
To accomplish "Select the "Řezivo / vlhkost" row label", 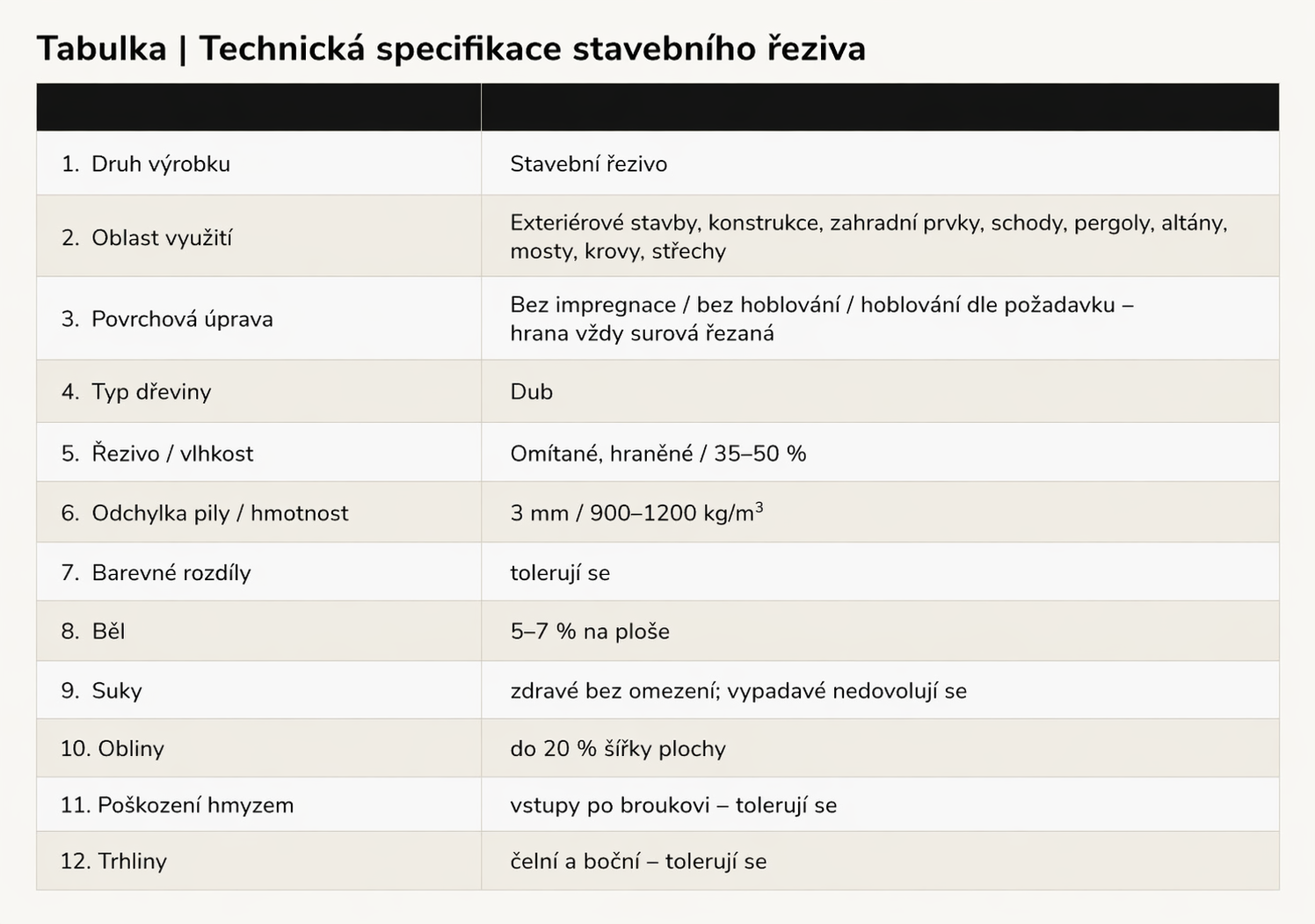I will (172, 454).
